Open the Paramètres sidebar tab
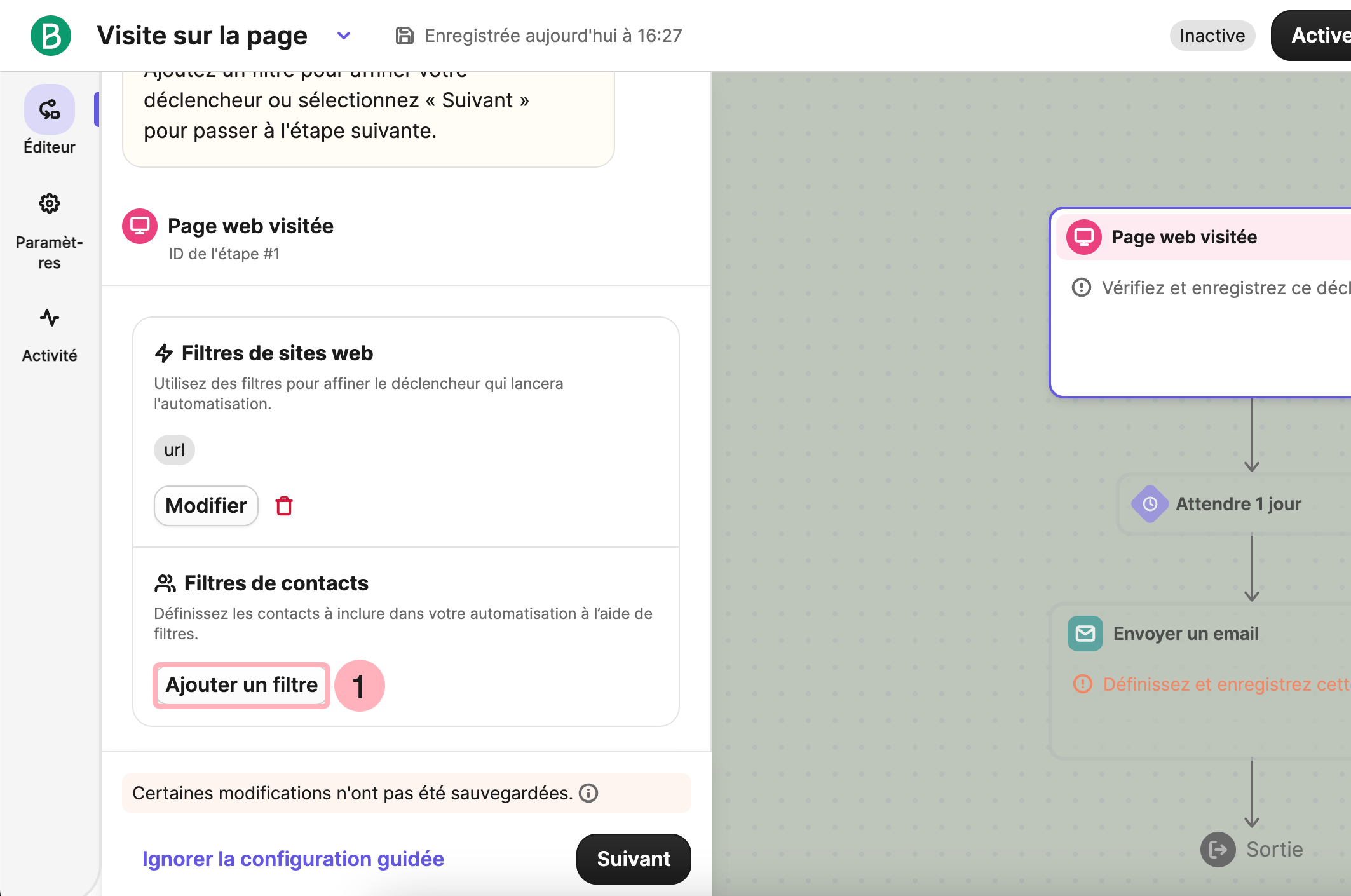The height and width of the screenshot is (896, 1351). pyautogui.click(x=50, y=232)
